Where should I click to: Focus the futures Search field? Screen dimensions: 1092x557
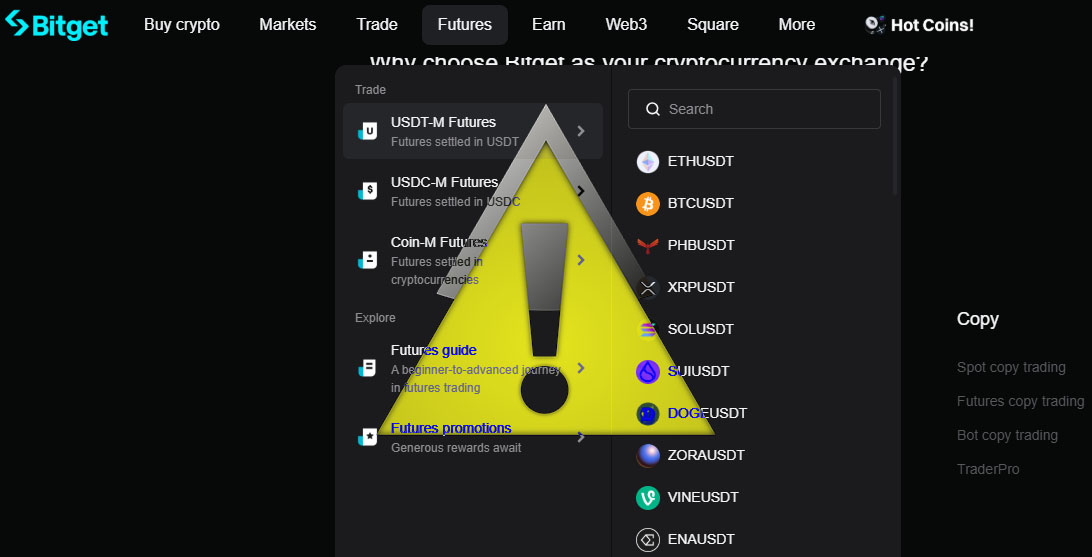[754, 109]
